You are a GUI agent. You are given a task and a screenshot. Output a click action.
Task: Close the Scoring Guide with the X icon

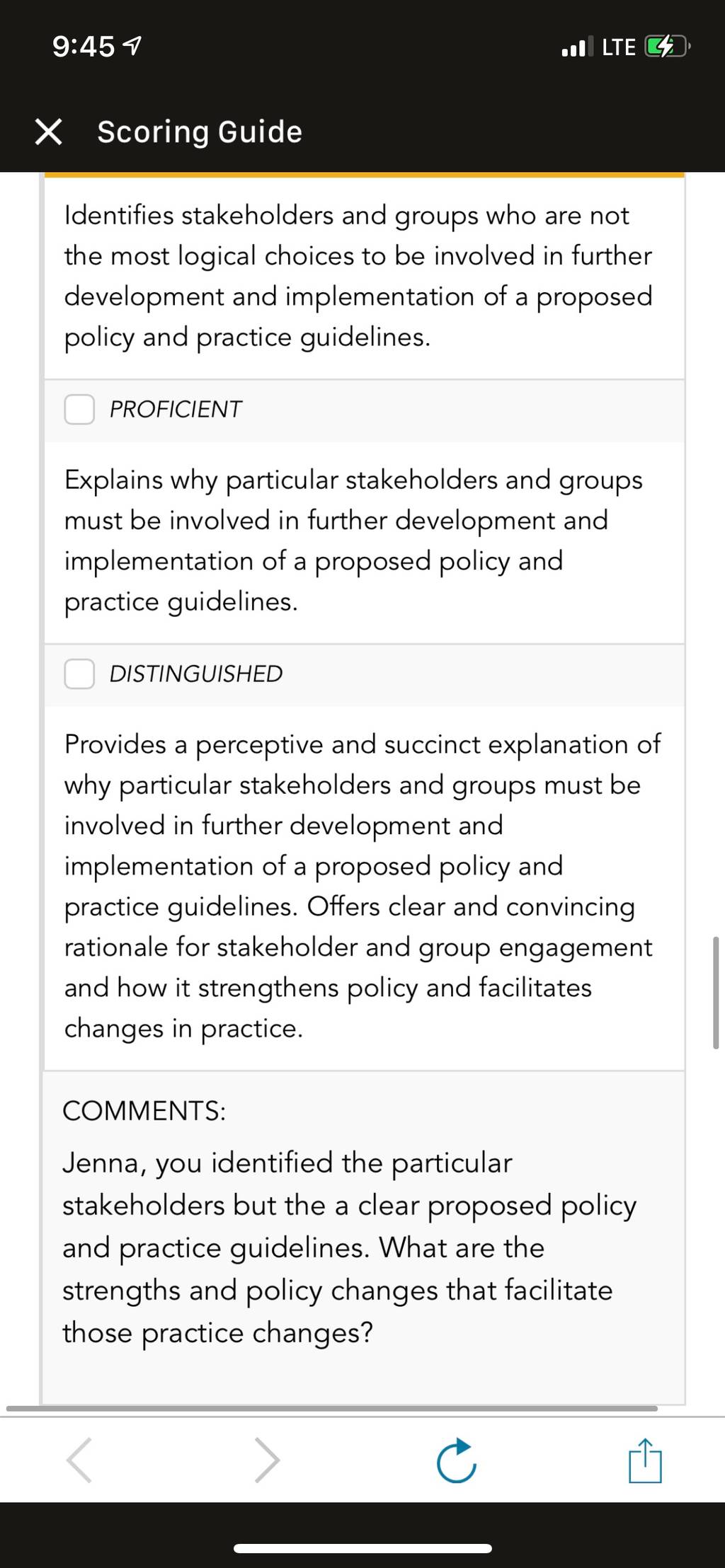(48, 132)
